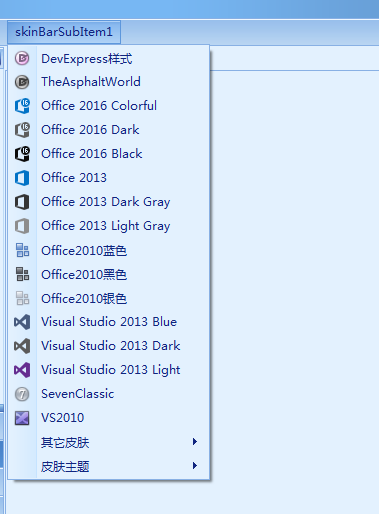Expand the 其它皮肤 submenu arrow
379x514 pixels.
pyautogui.click(x=195, y=442)
